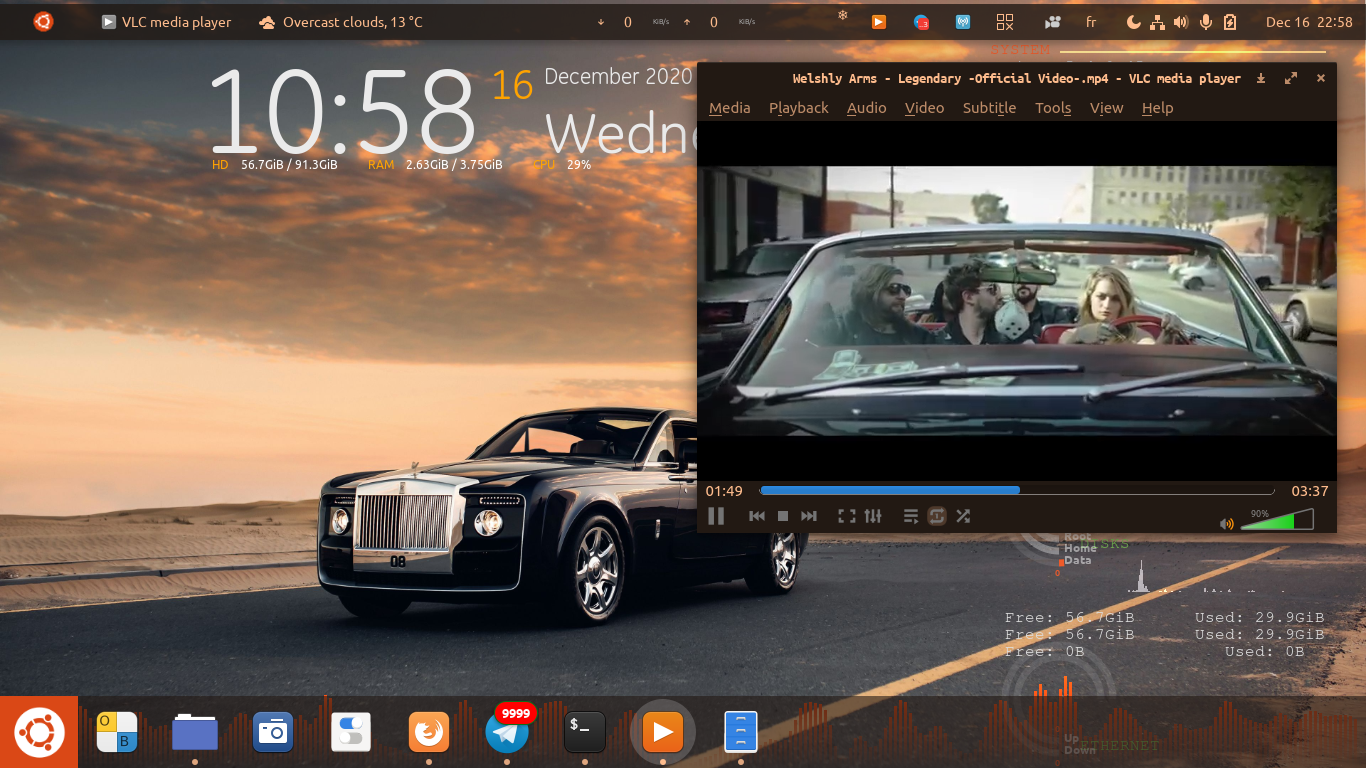Screen dimensions: 1366x768
Task: Open Files folder icon in dock
Action: click(x=195, y=732)
